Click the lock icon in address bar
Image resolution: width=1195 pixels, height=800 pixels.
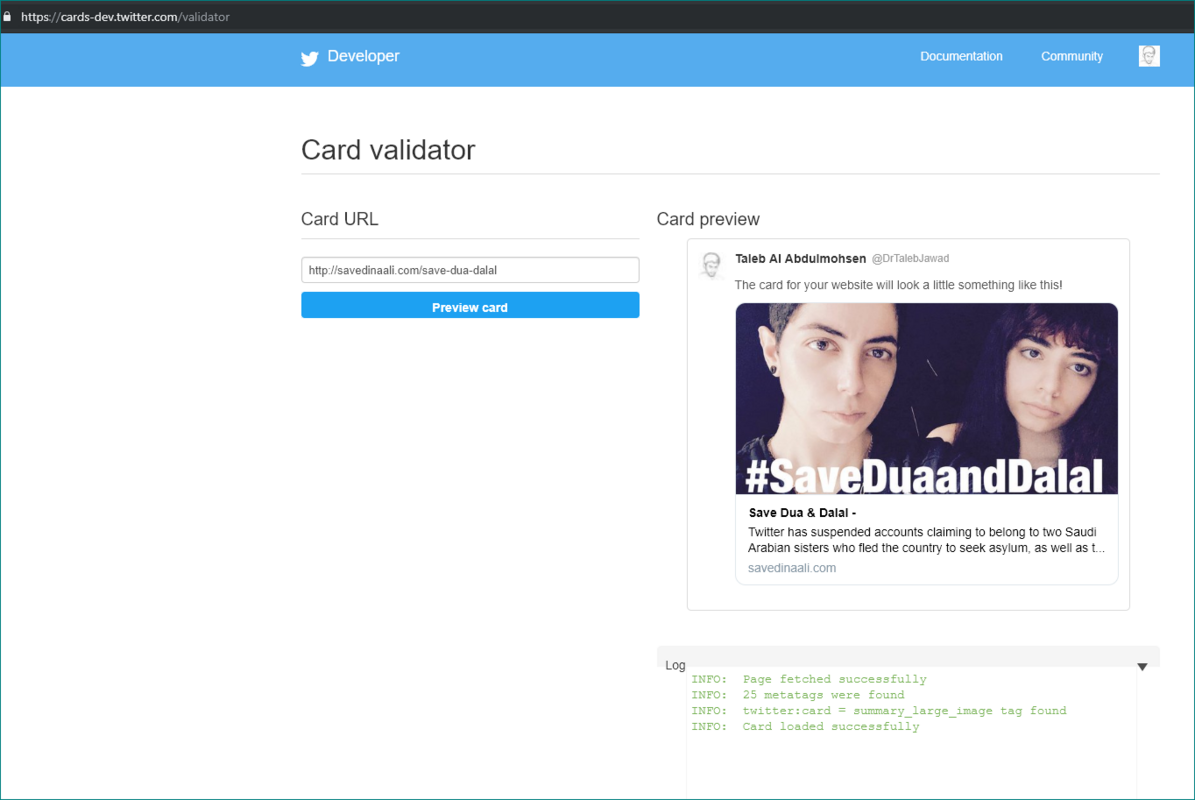click(7, 16)
